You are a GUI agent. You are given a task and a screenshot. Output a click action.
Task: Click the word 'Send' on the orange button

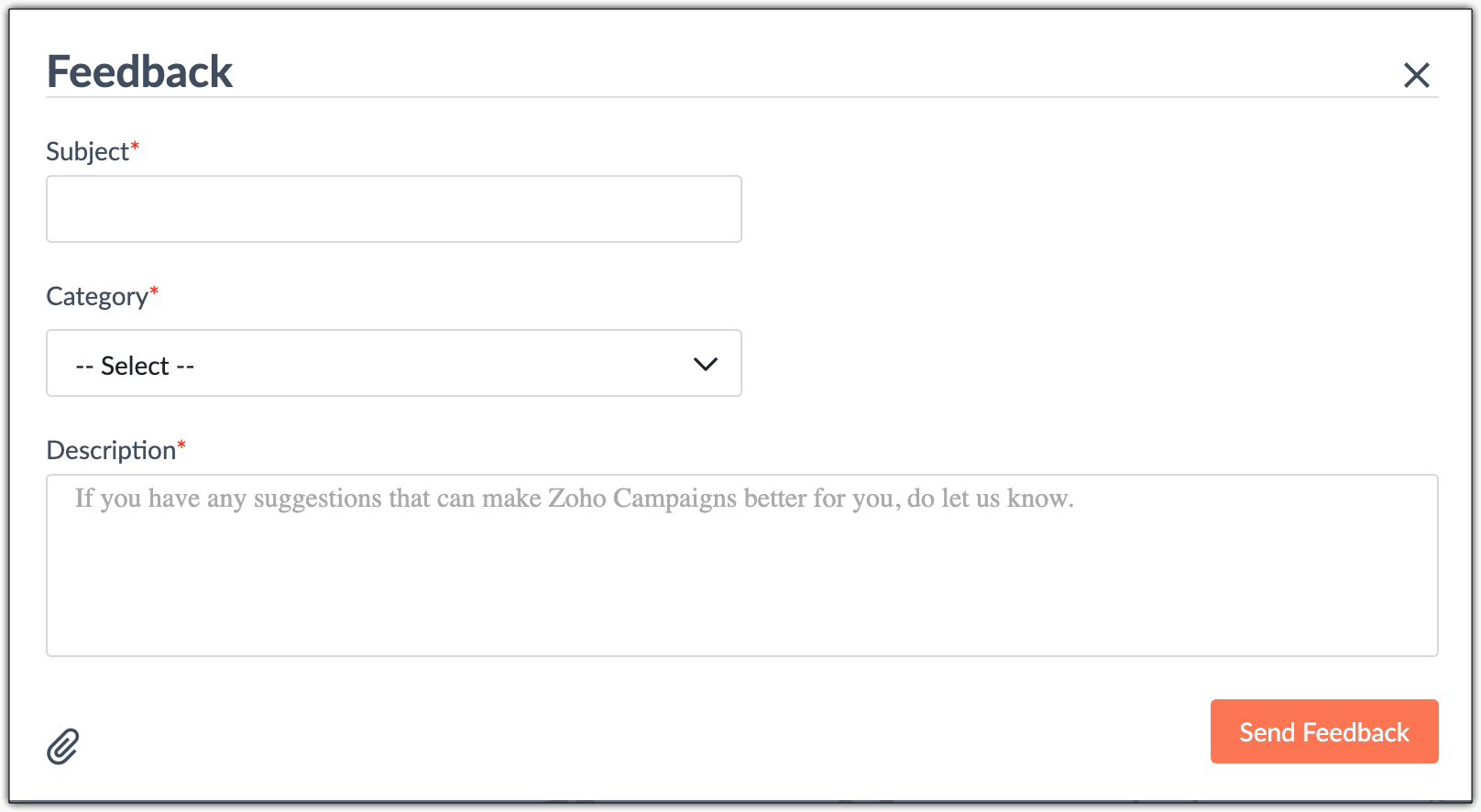(x=1267, y=732)
